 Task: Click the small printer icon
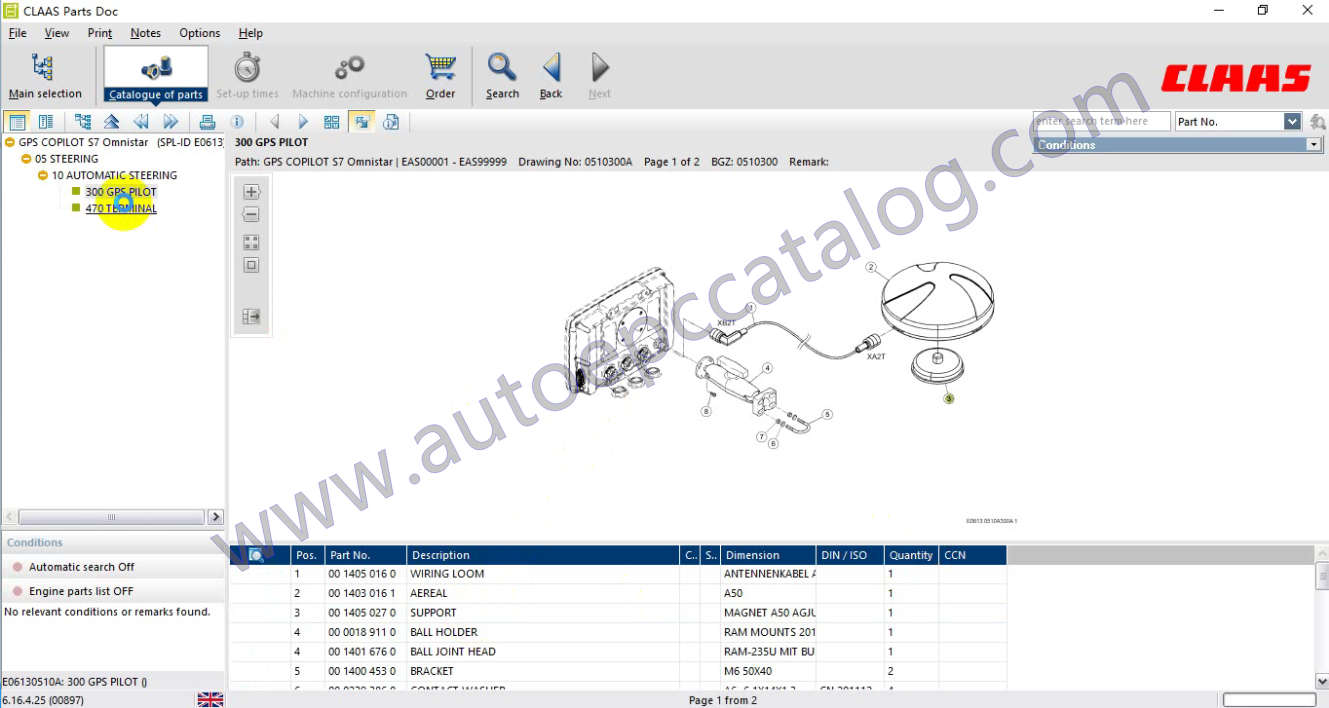pyautogui.click(x=208, y=122)
